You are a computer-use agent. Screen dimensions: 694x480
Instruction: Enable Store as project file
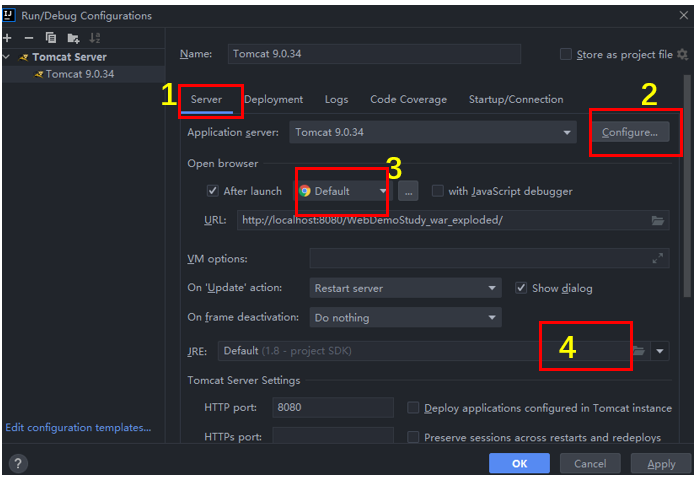click(x=566, y=54)
